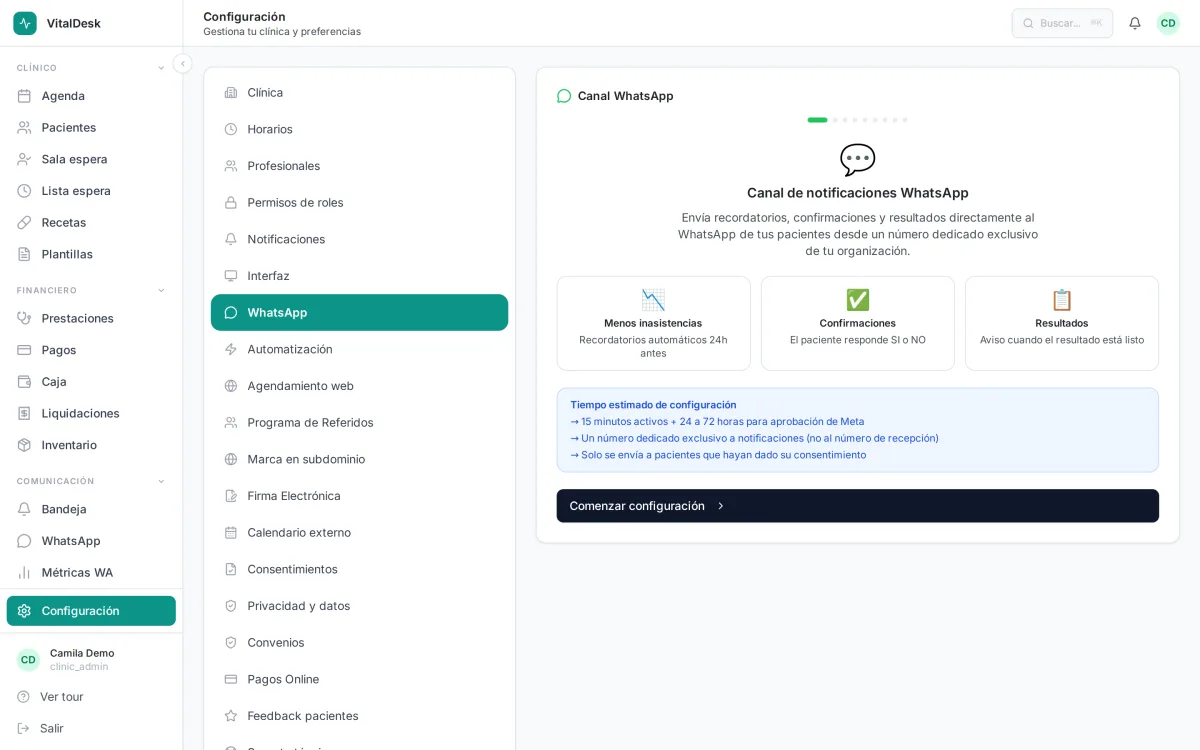Viewport: 1200px width, 750px height.
Task: Click the Horarios clock icon
Action: pos(231,129)
